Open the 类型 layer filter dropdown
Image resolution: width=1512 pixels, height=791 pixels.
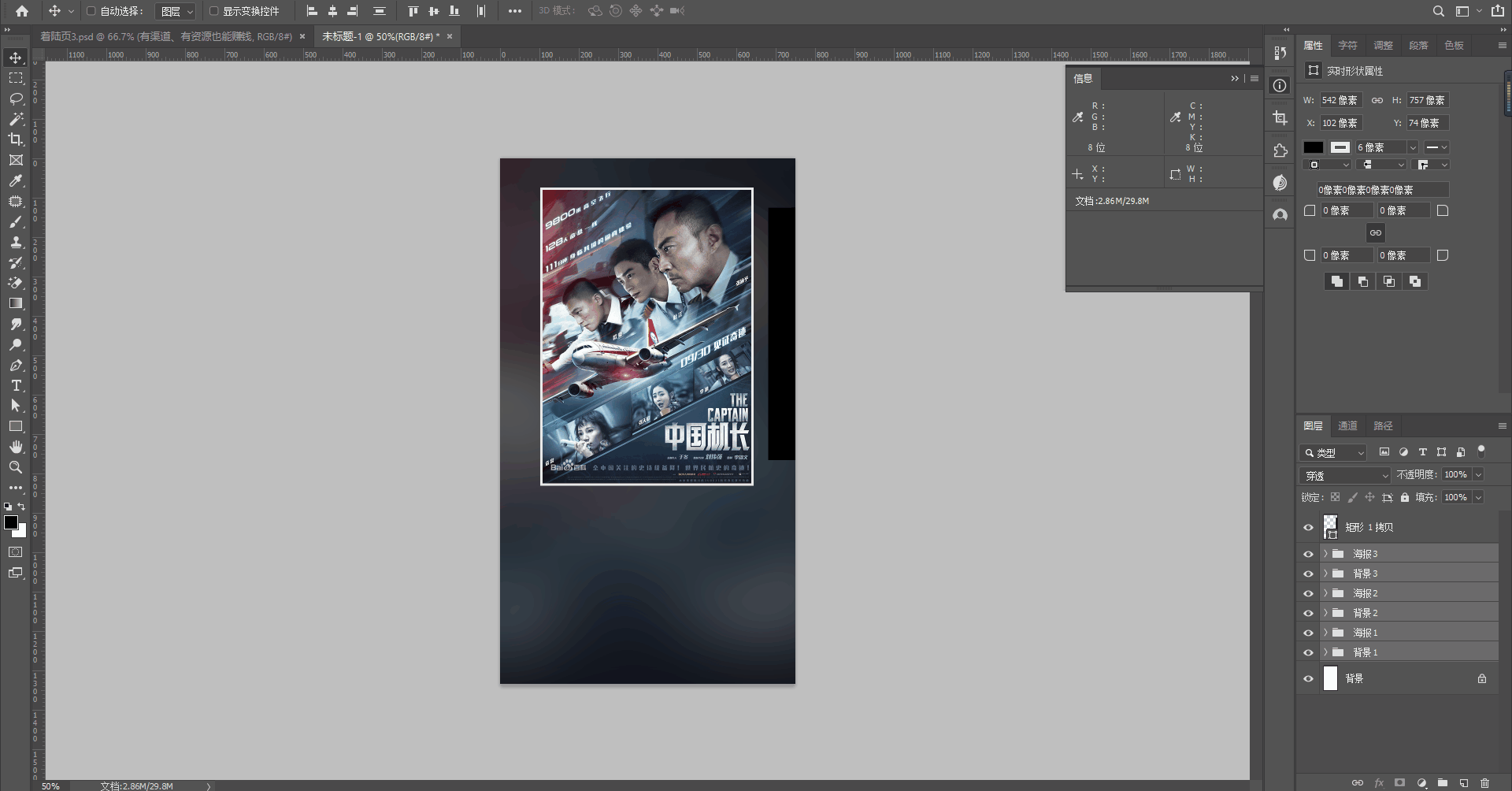pyautogui.click(x=1333, y=452)
